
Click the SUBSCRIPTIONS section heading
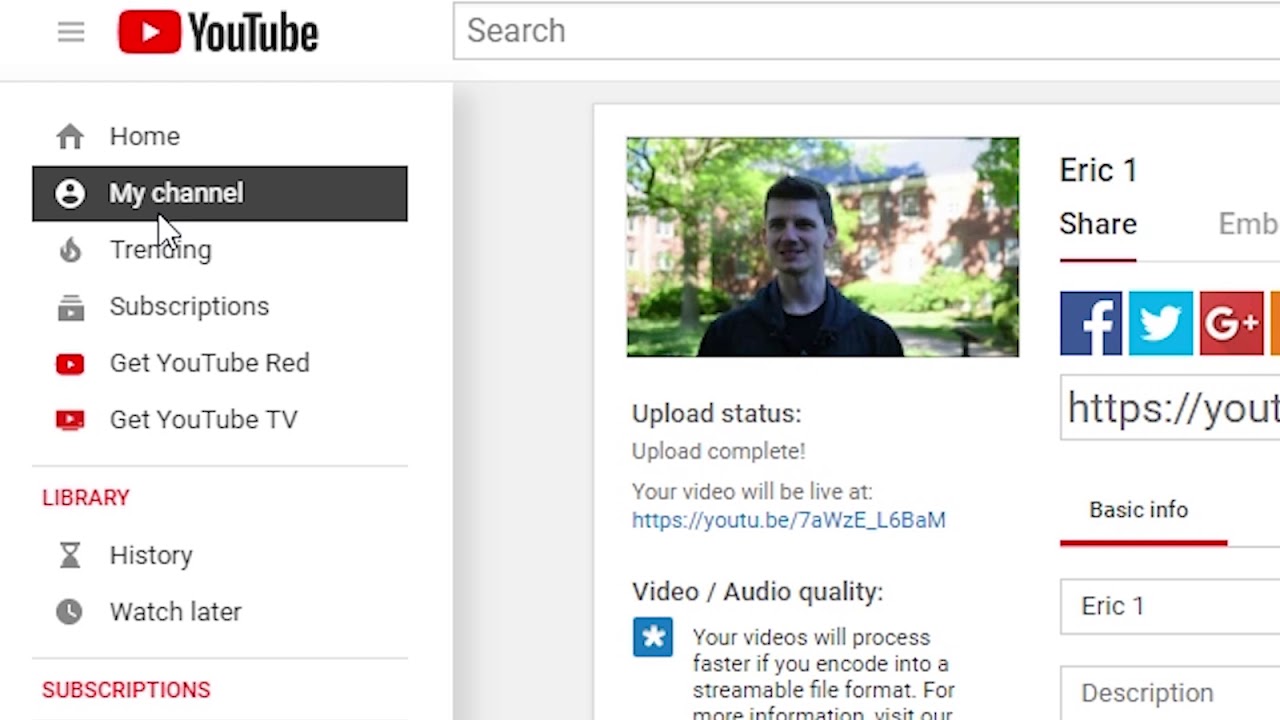pyautogui.click(x=126, y=690)
